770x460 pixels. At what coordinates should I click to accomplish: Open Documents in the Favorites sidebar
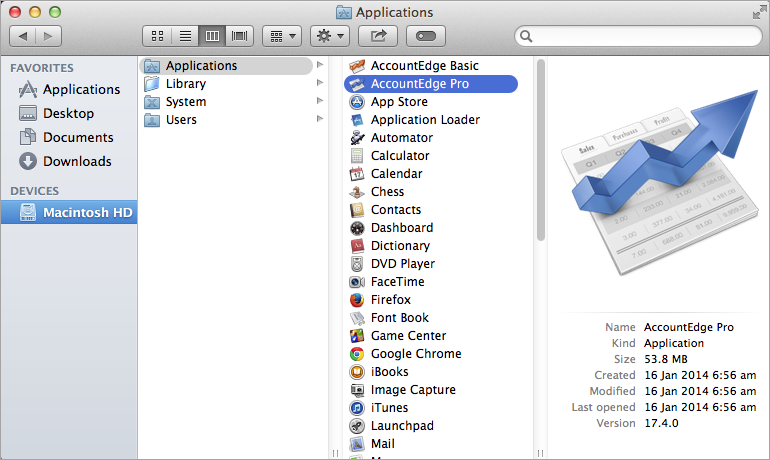coord(78,137)
